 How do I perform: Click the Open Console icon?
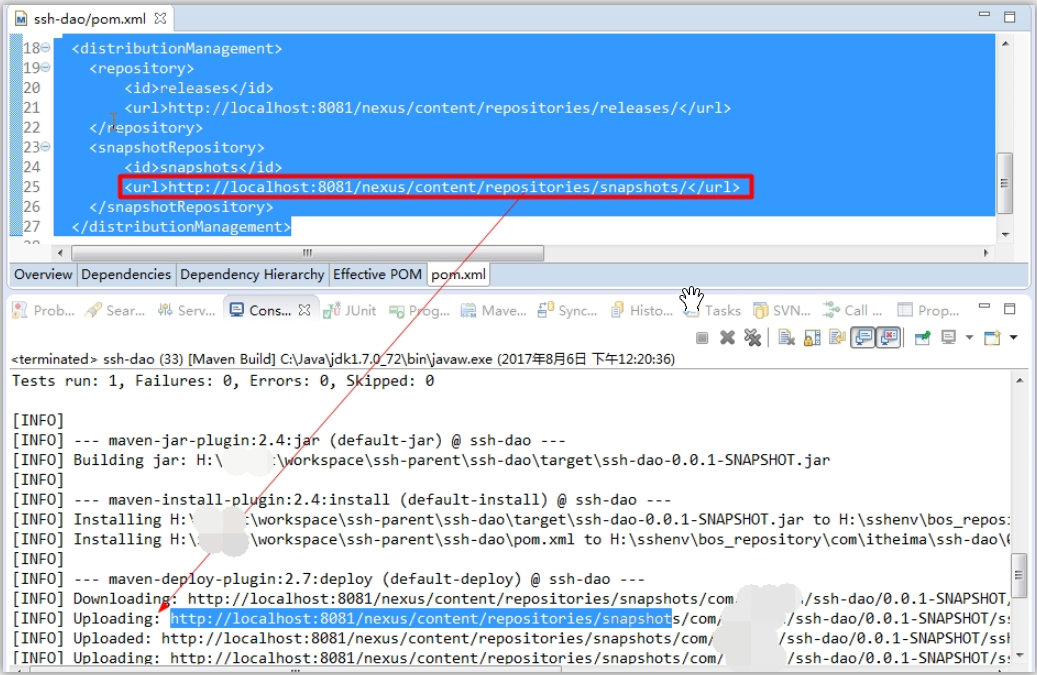992,338
